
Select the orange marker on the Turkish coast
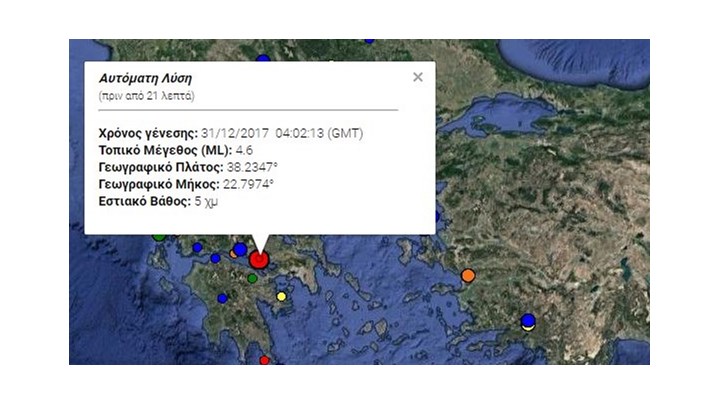[x=468, y=276]
